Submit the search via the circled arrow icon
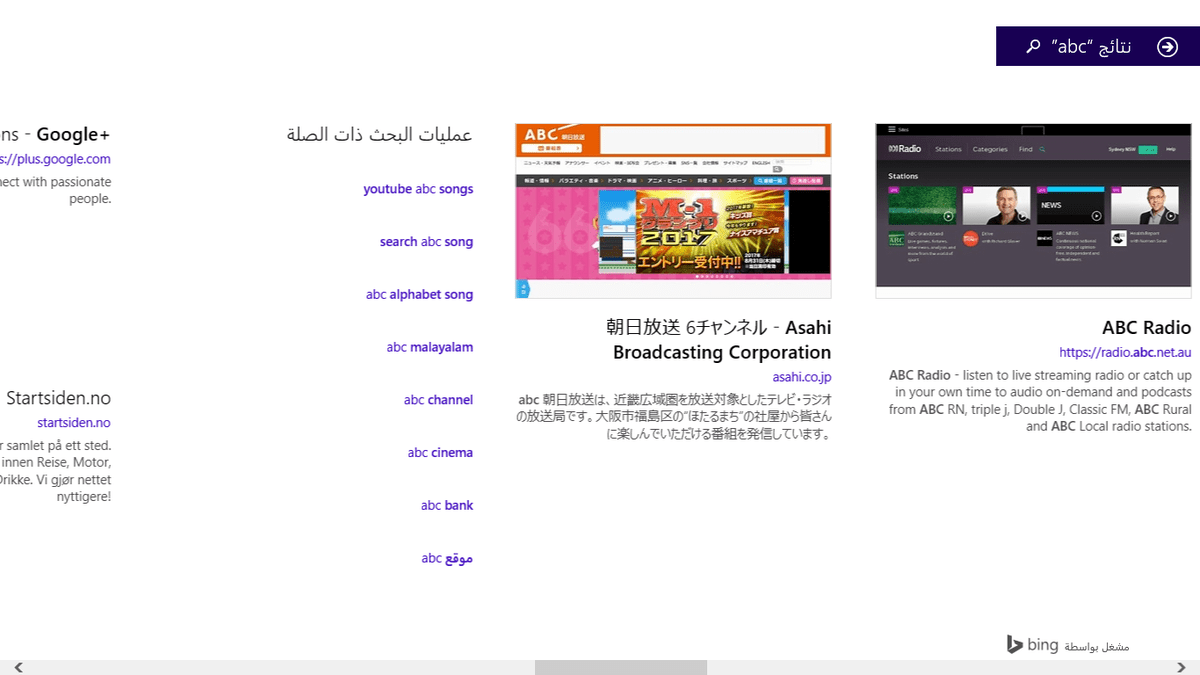 [1167, 45]
